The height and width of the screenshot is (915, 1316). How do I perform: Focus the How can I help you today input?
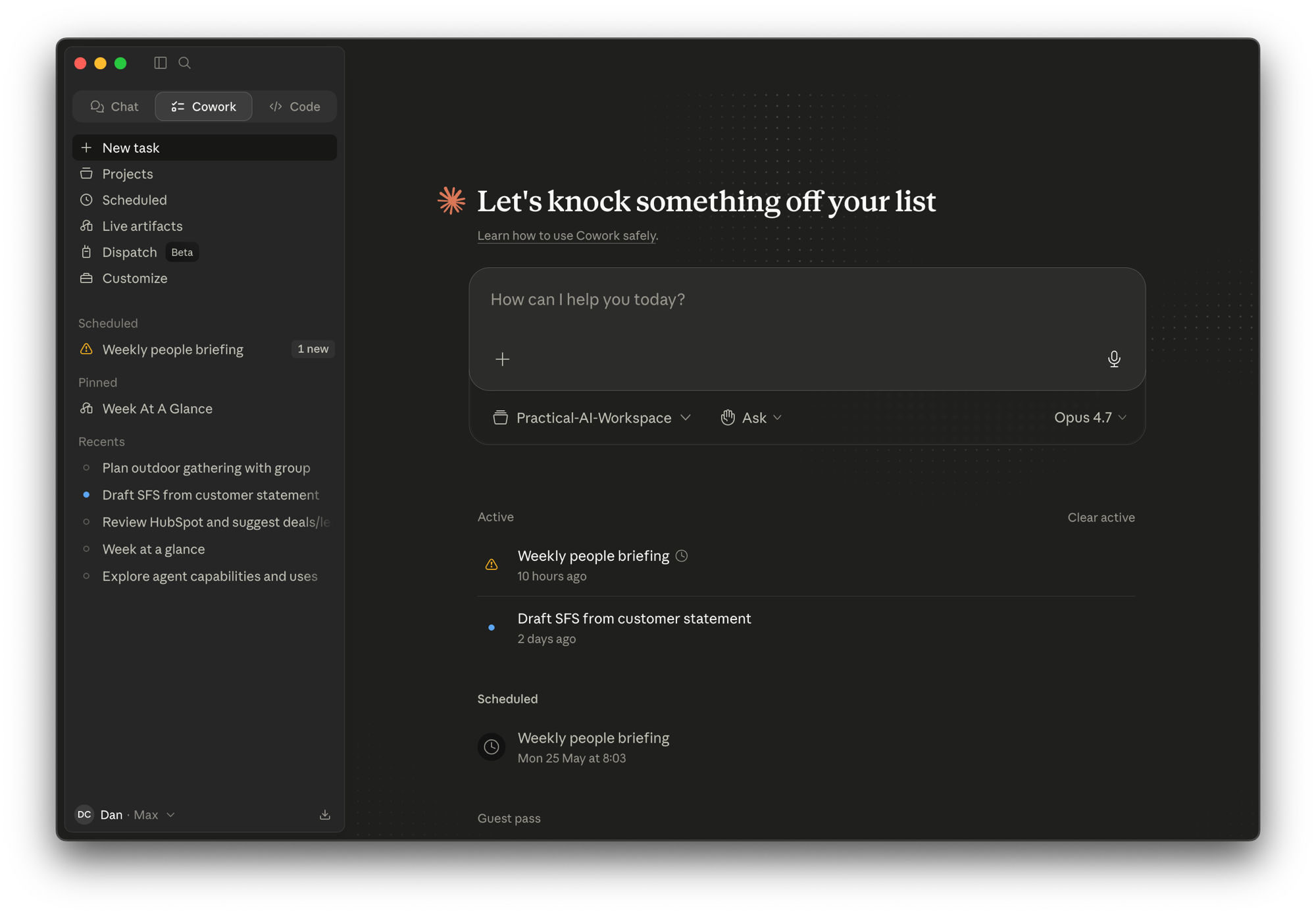click(x=807, y=300)
